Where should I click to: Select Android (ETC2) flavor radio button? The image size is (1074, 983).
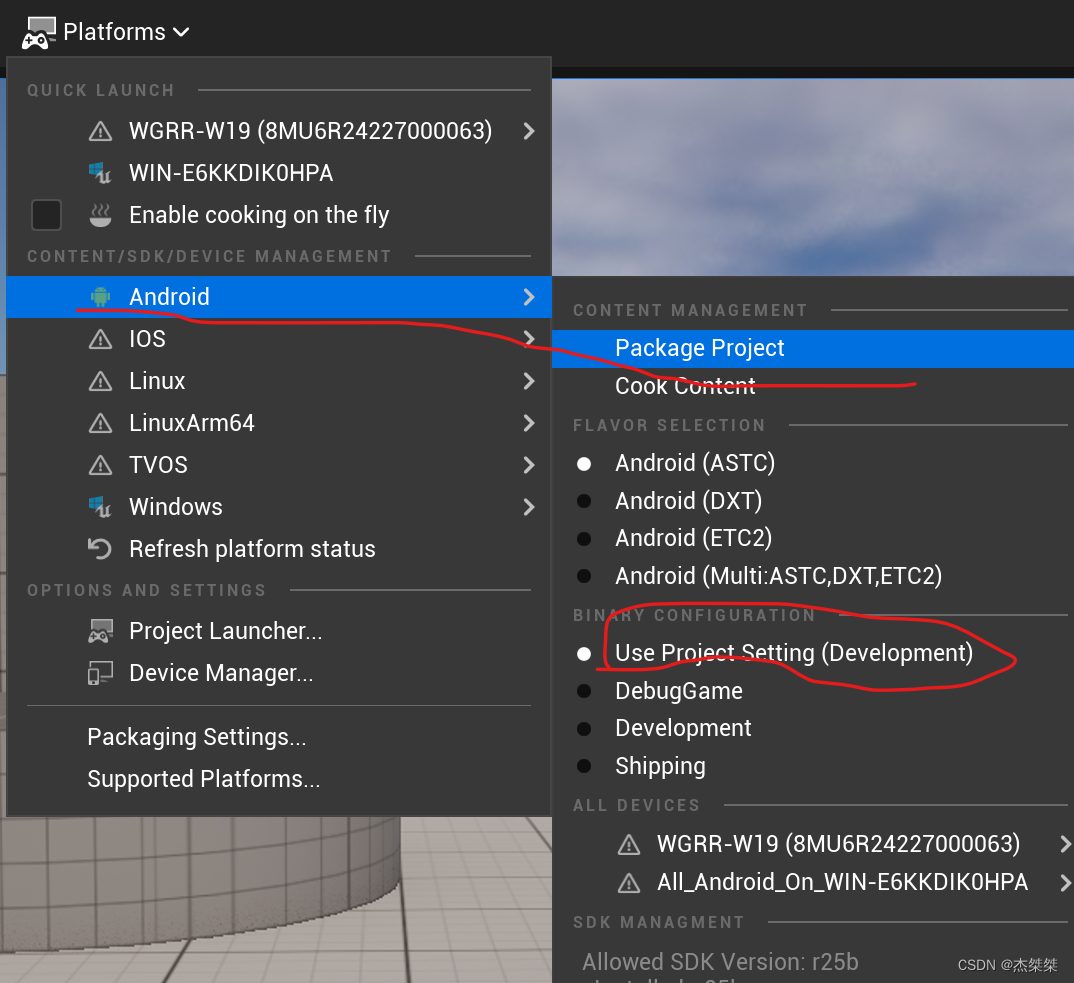(584, 538)
